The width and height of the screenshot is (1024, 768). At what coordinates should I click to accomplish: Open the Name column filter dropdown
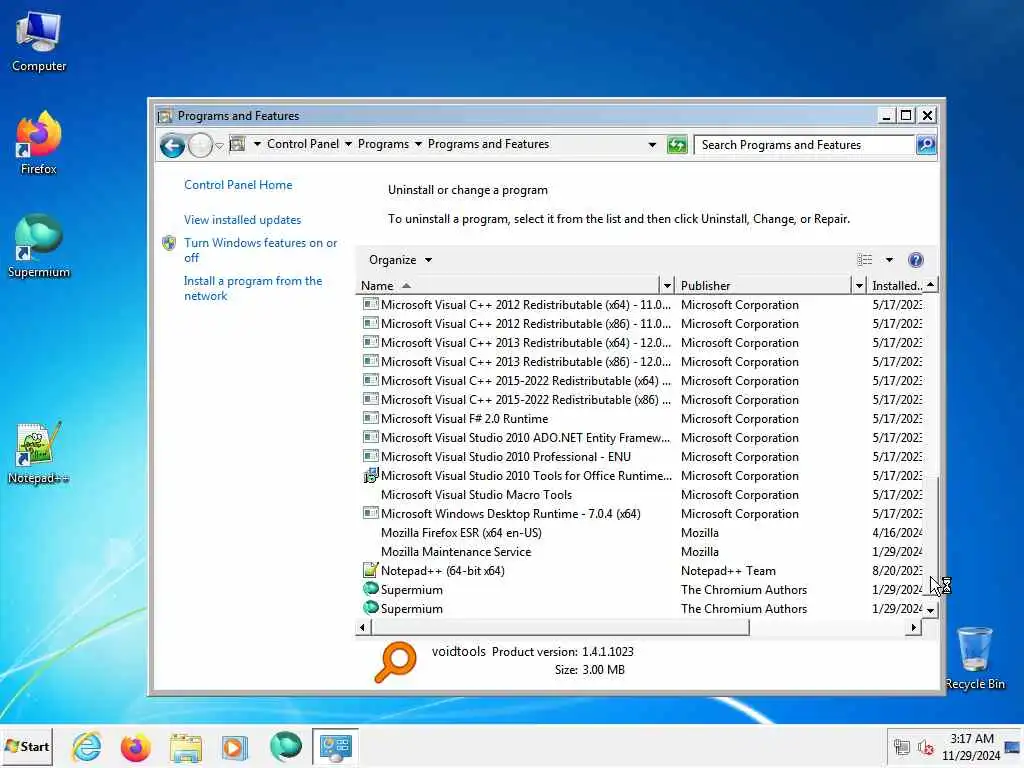coord(667,285)
